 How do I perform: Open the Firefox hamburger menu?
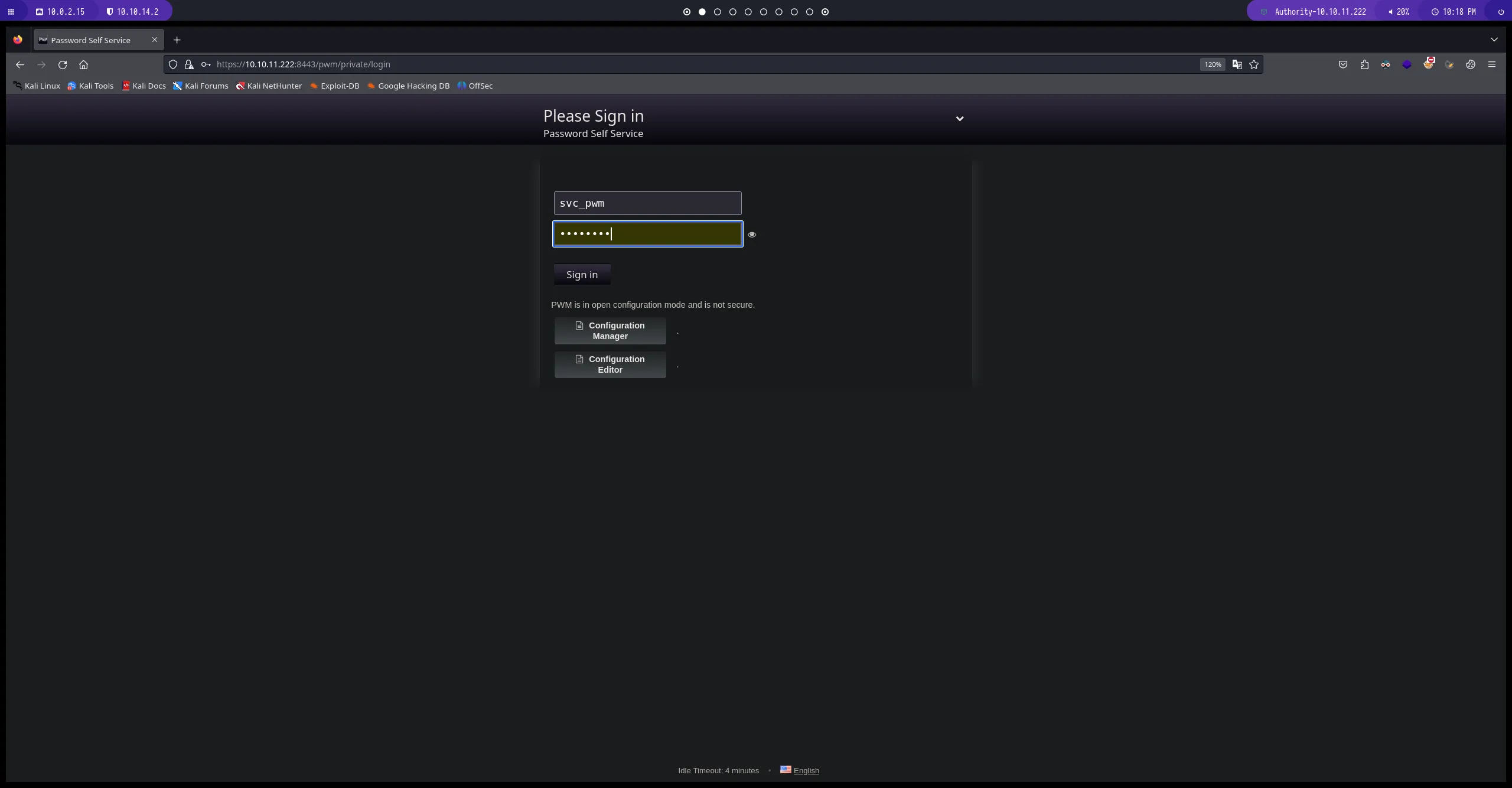pyautogui.click(x=1491, y=64)
